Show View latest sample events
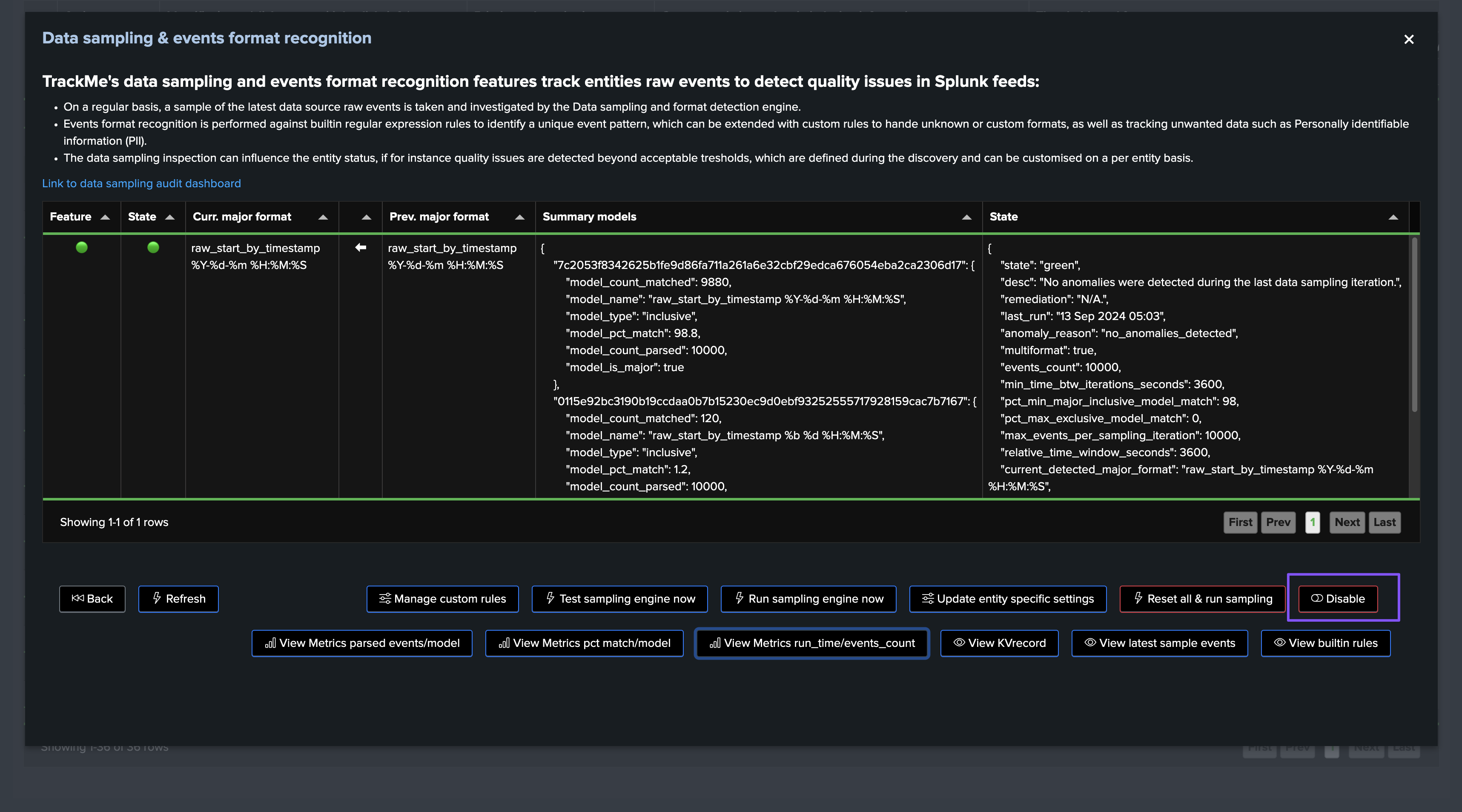 pos(1159,643)
